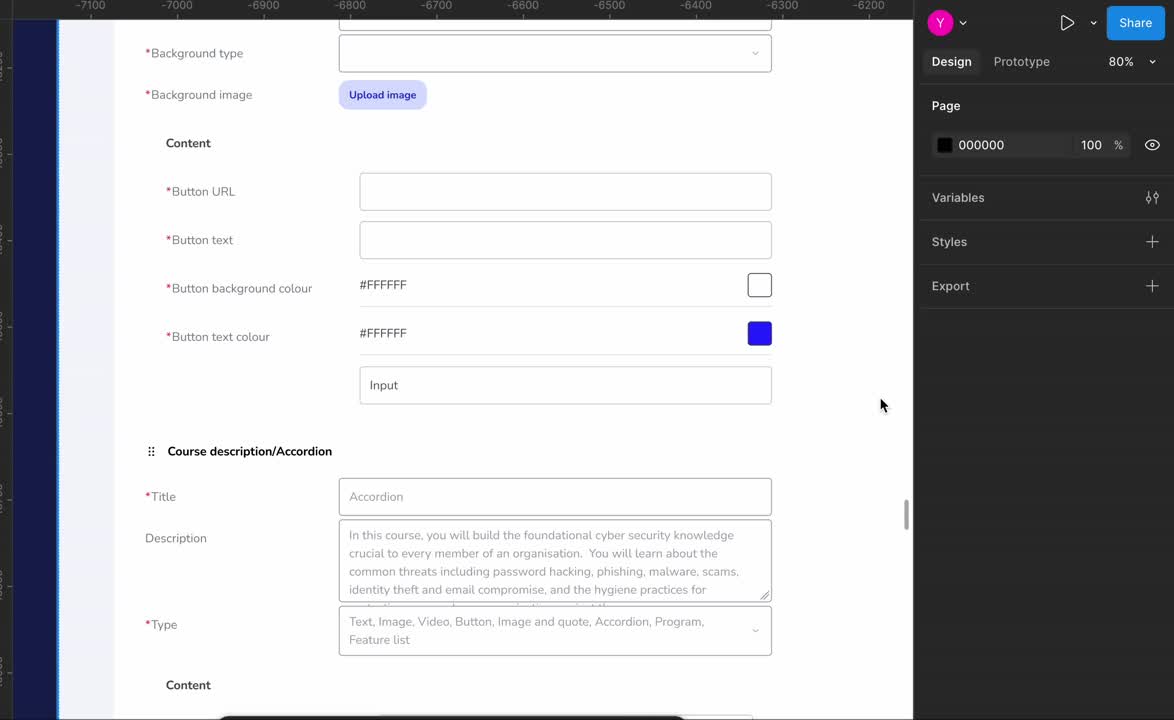Screen dimensions: 1174x720
Task: Select the Button text colour #FFFFFF value
Action: point(383,334)
